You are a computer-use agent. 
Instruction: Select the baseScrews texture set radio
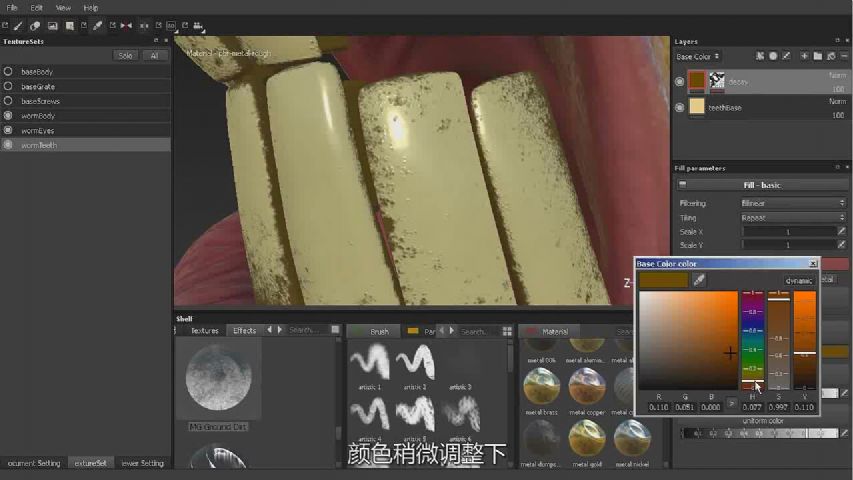point(8,101)
